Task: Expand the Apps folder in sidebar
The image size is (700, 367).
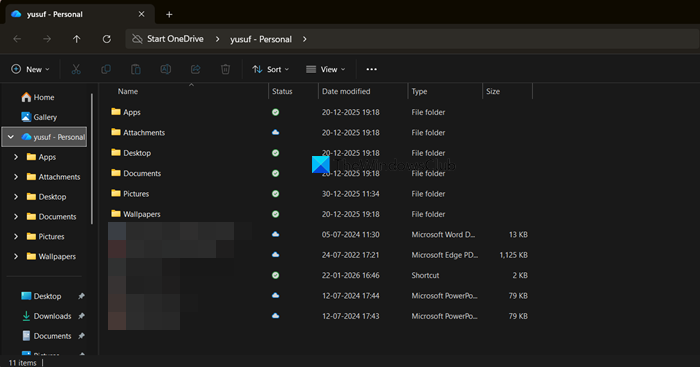Action: coord(16,157)
